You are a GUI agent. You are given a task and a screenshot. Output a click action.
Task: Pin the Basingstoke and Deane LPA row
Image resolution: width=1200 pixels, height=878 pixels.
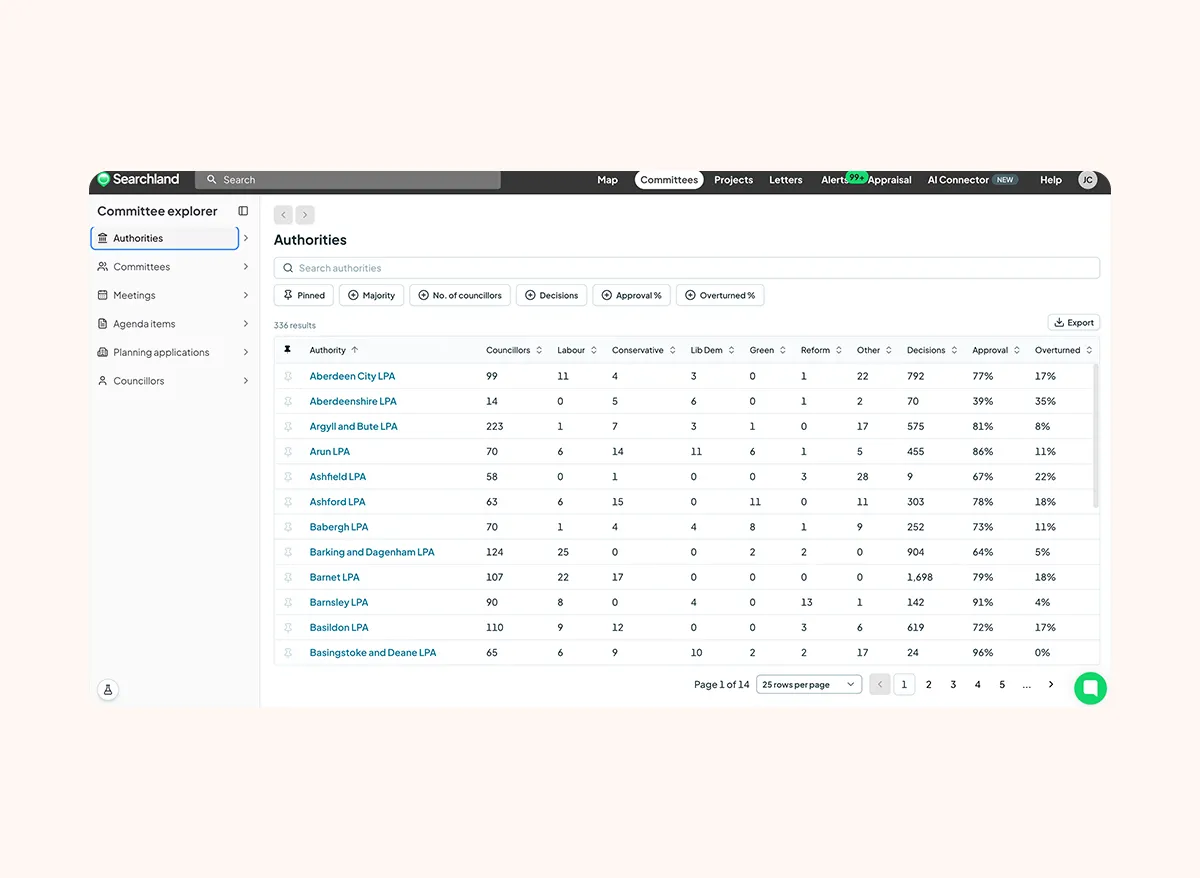288,652
